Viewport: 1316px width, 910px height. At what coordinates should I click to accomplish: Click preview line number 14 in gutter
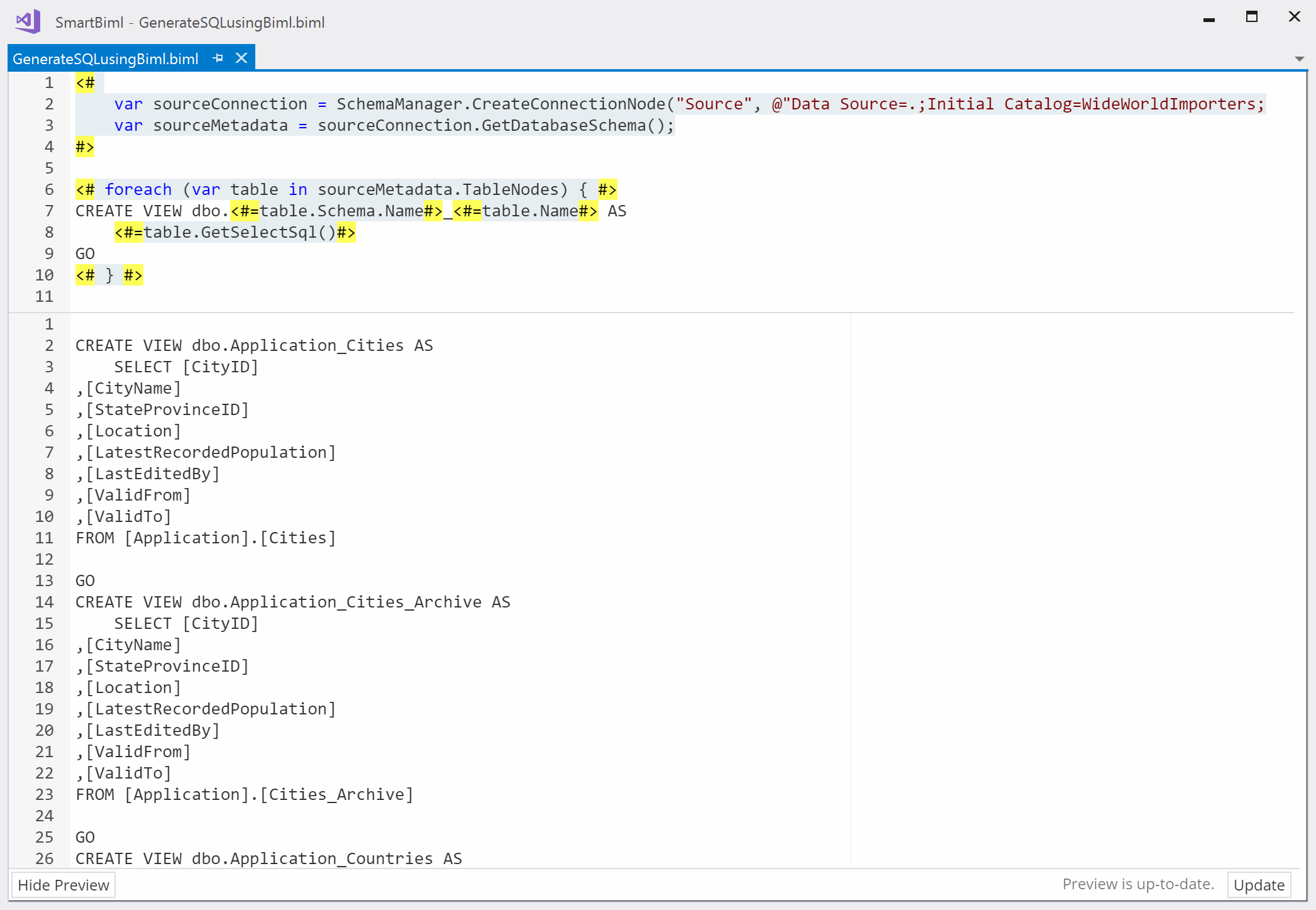coord(44,602)
